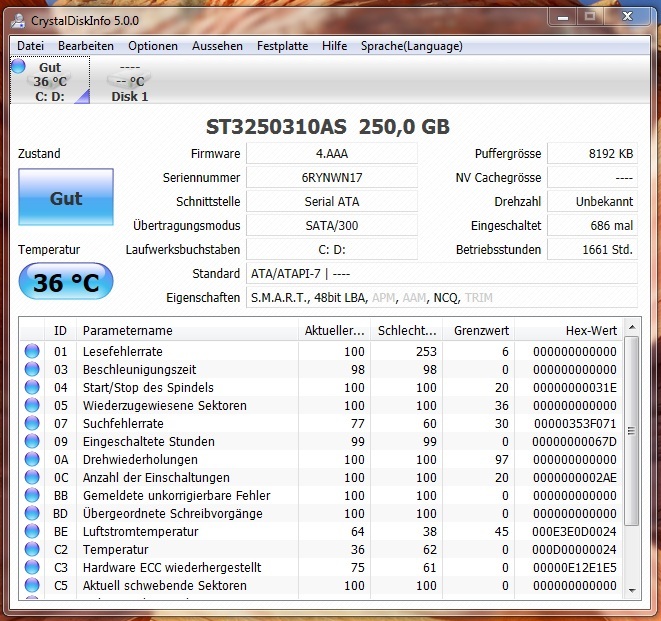
Task: Click the status icon of row 03 Beschleunigungszeit
Action: 32,369
